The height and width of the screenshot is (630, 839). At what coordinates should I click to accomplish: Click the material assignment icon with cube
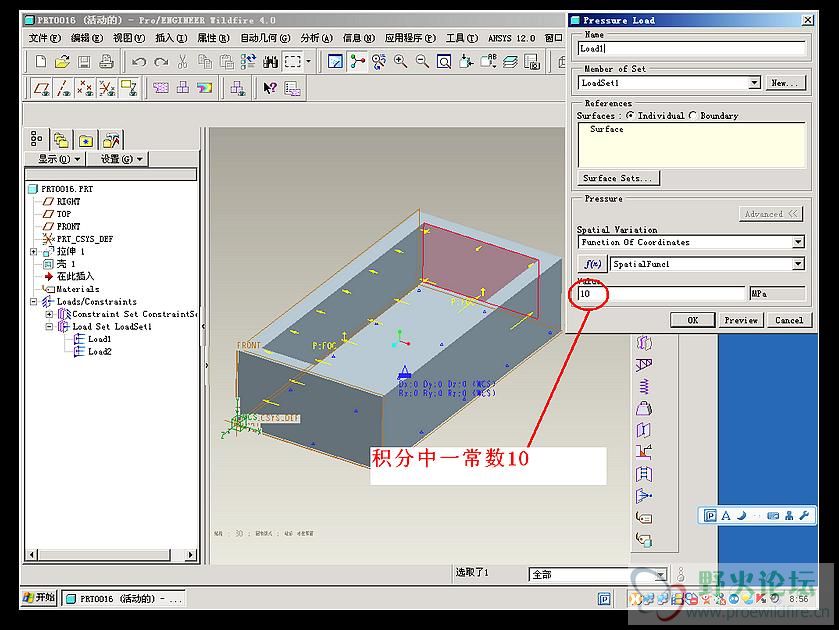click(x=644, y=540)
